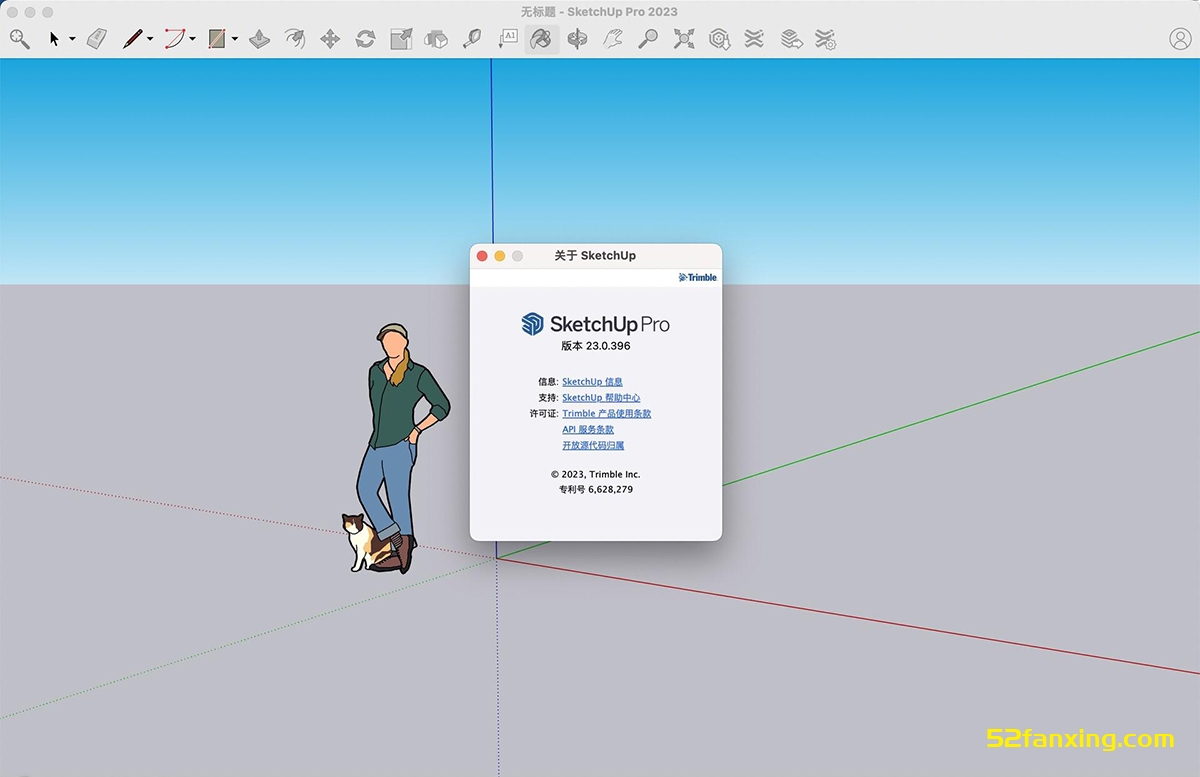
Task: Expand the Arc tool dropdown arrow
Action: pyautogui.click(x=192, y=40)
